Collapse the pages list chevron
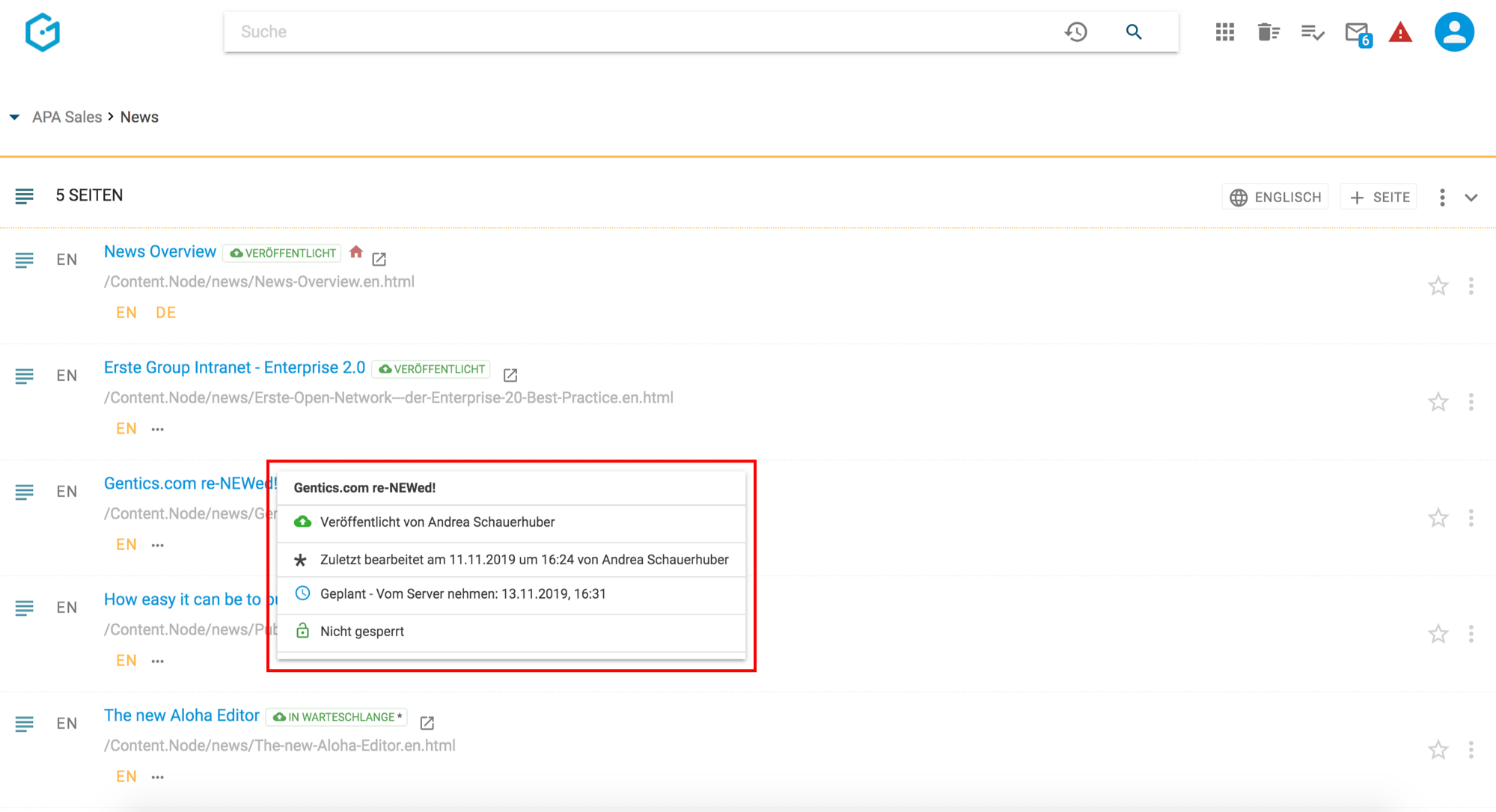The image size is (1496, 812). coord(1471,198)
